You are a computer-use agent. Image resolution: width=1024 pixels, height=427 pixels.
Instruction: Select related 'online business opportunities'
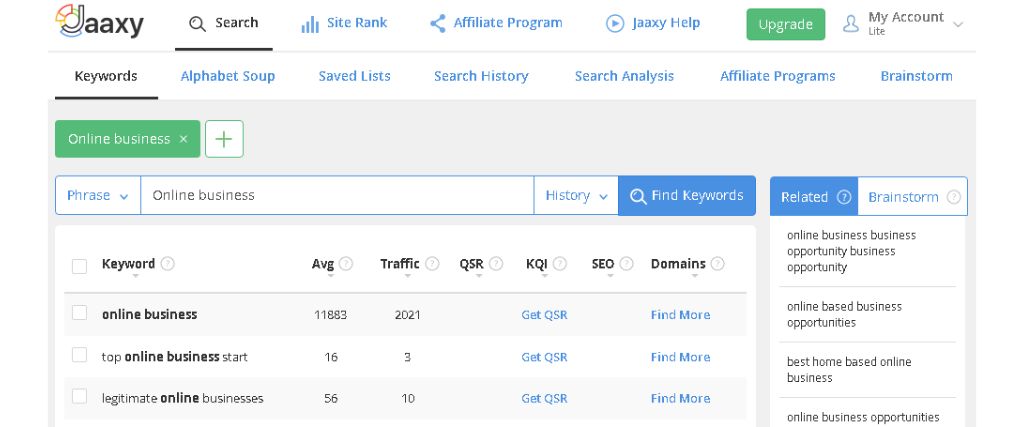coord(863,417)
